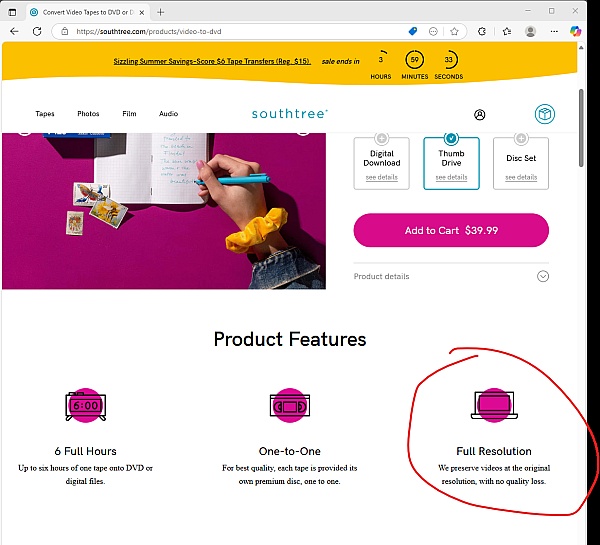
Task: Select the Digital Download option
Action: pos(381,160)
